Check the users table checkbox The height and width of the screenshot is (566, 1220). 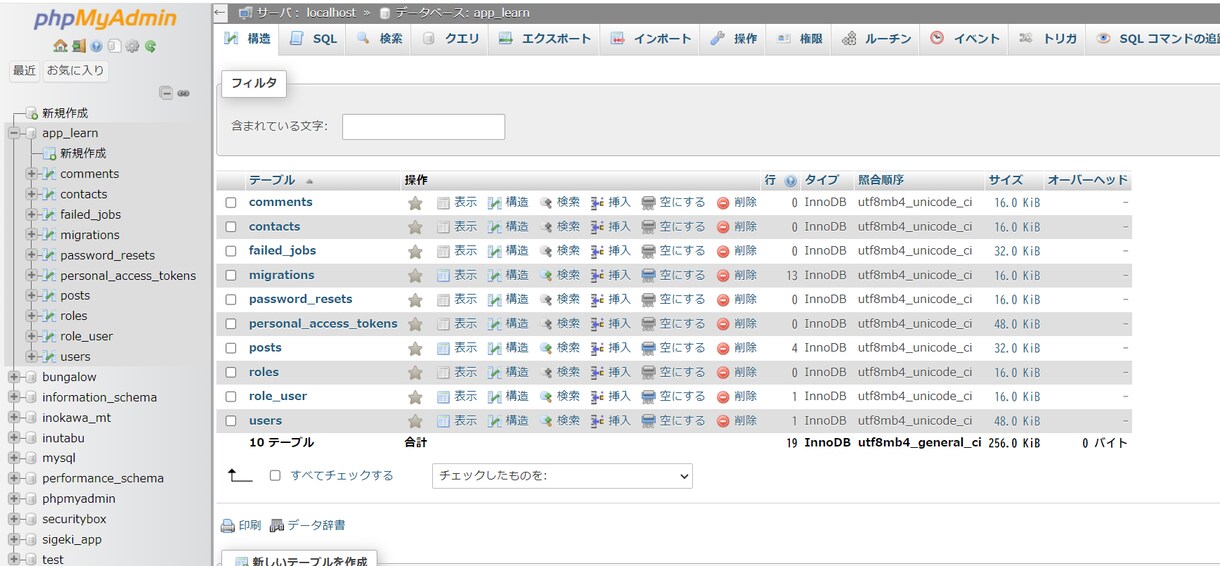point(231,421)
